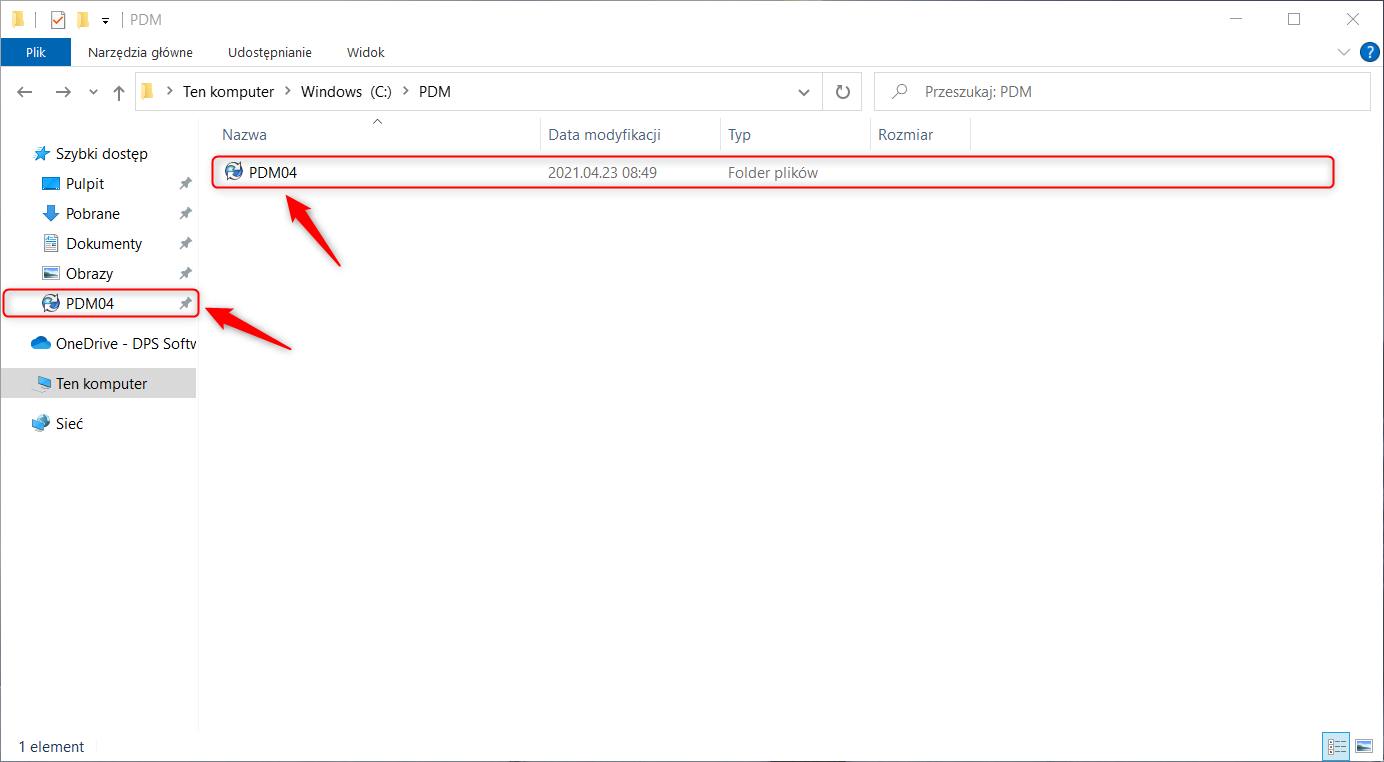Viewport: 1384px width, 762px height.
Task: Click the Properties quick access toolbar icon
Action: [58, 20]
